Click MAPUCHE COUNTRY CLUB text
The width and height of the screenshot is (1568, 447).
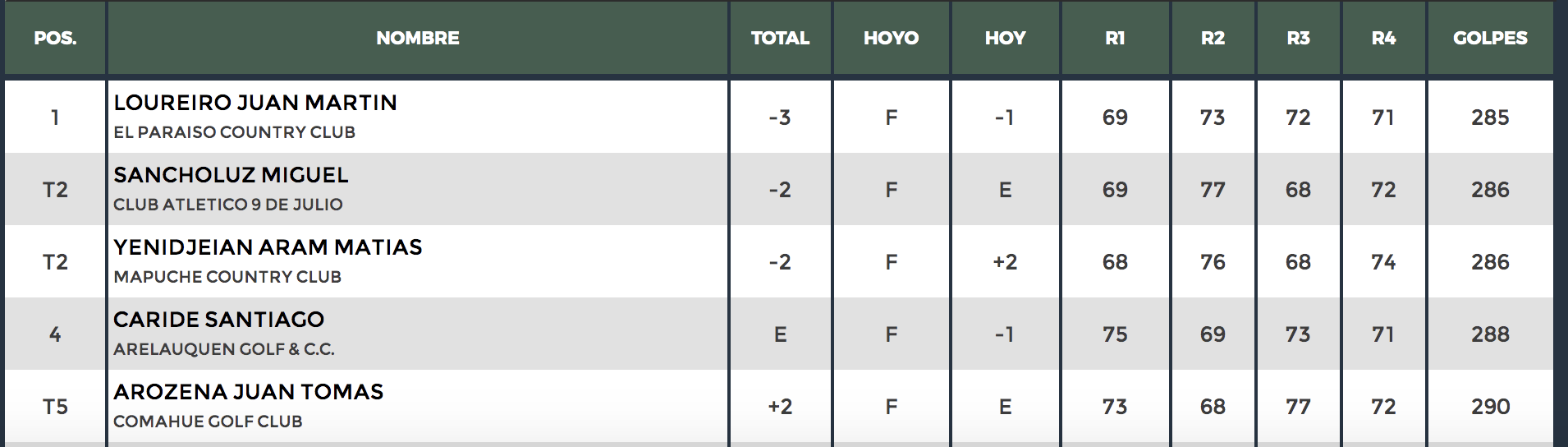coord(227,277)
